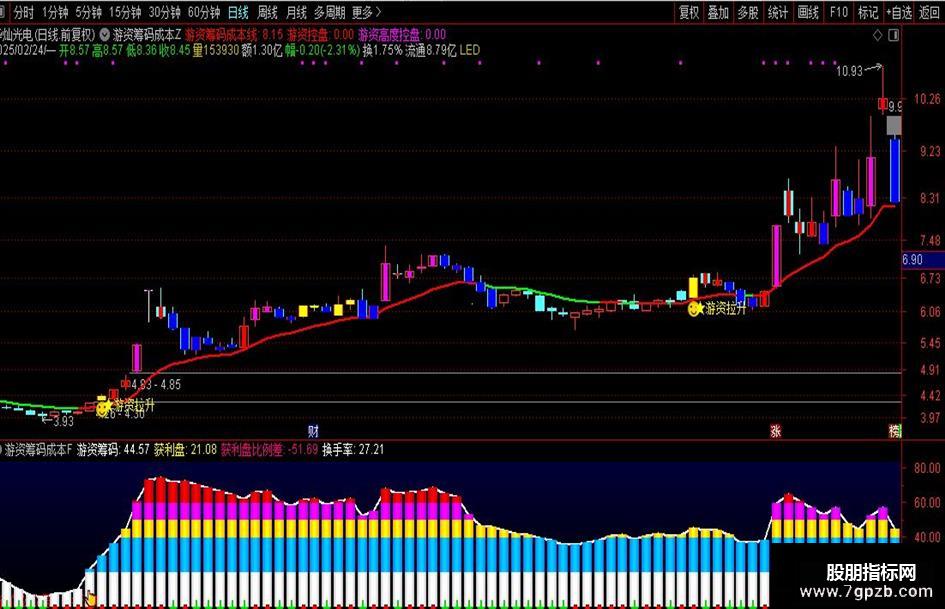Screen dimensions: 945x609
Task: Switch to 周线 weekly chart
Action: (x=268, y=12)
